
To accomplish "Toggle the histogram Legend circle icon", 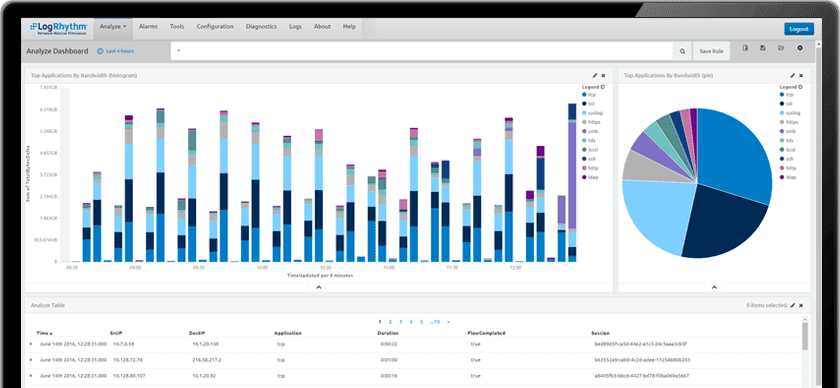I will point(603,86).
